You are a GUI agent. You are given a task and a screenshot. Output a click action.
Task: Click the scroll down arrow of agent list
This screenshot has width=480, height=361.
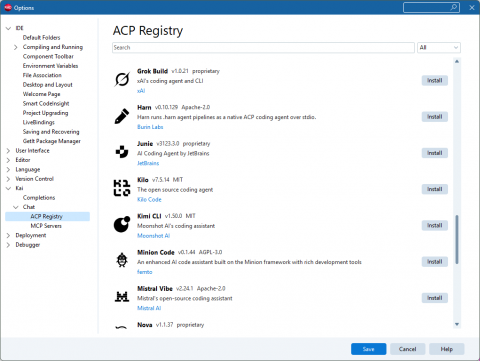tap(457, 324)
